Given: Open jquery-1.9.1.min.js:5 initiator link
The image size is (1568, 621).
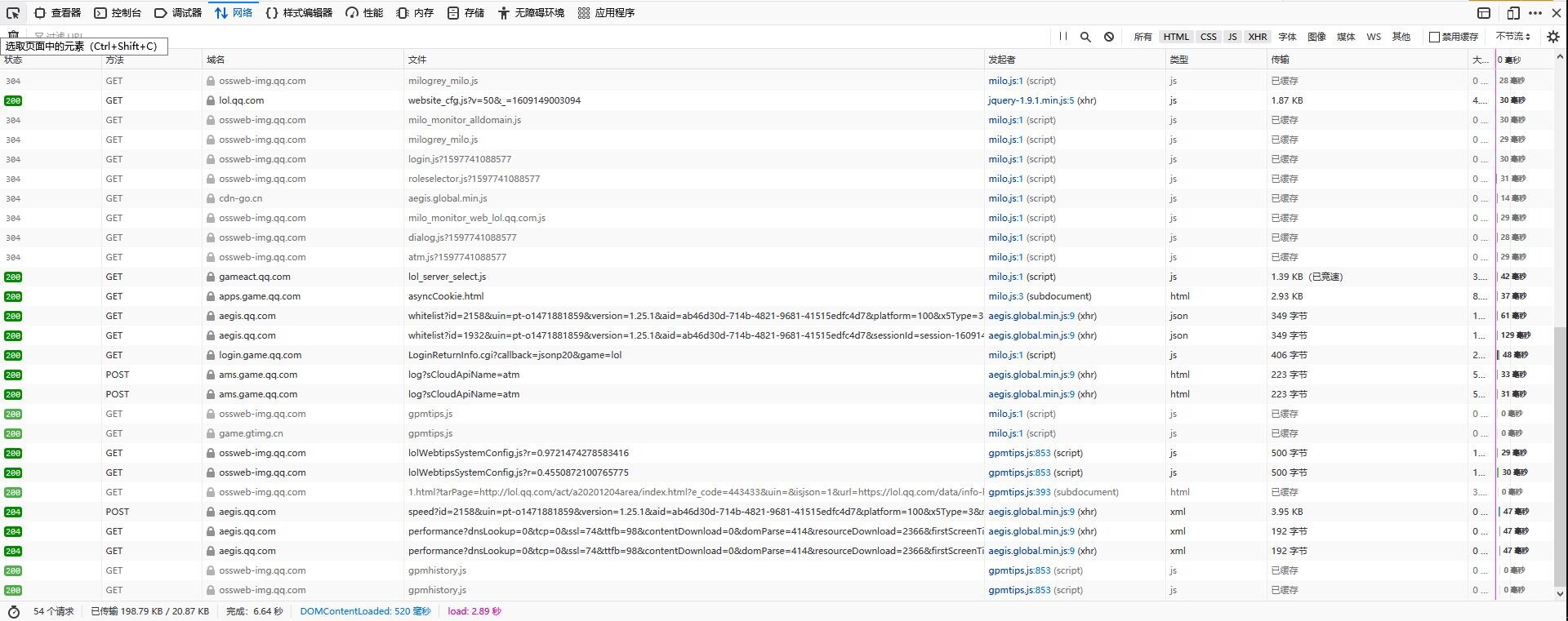Looking at the screenshot, I should coord(1031,100).
